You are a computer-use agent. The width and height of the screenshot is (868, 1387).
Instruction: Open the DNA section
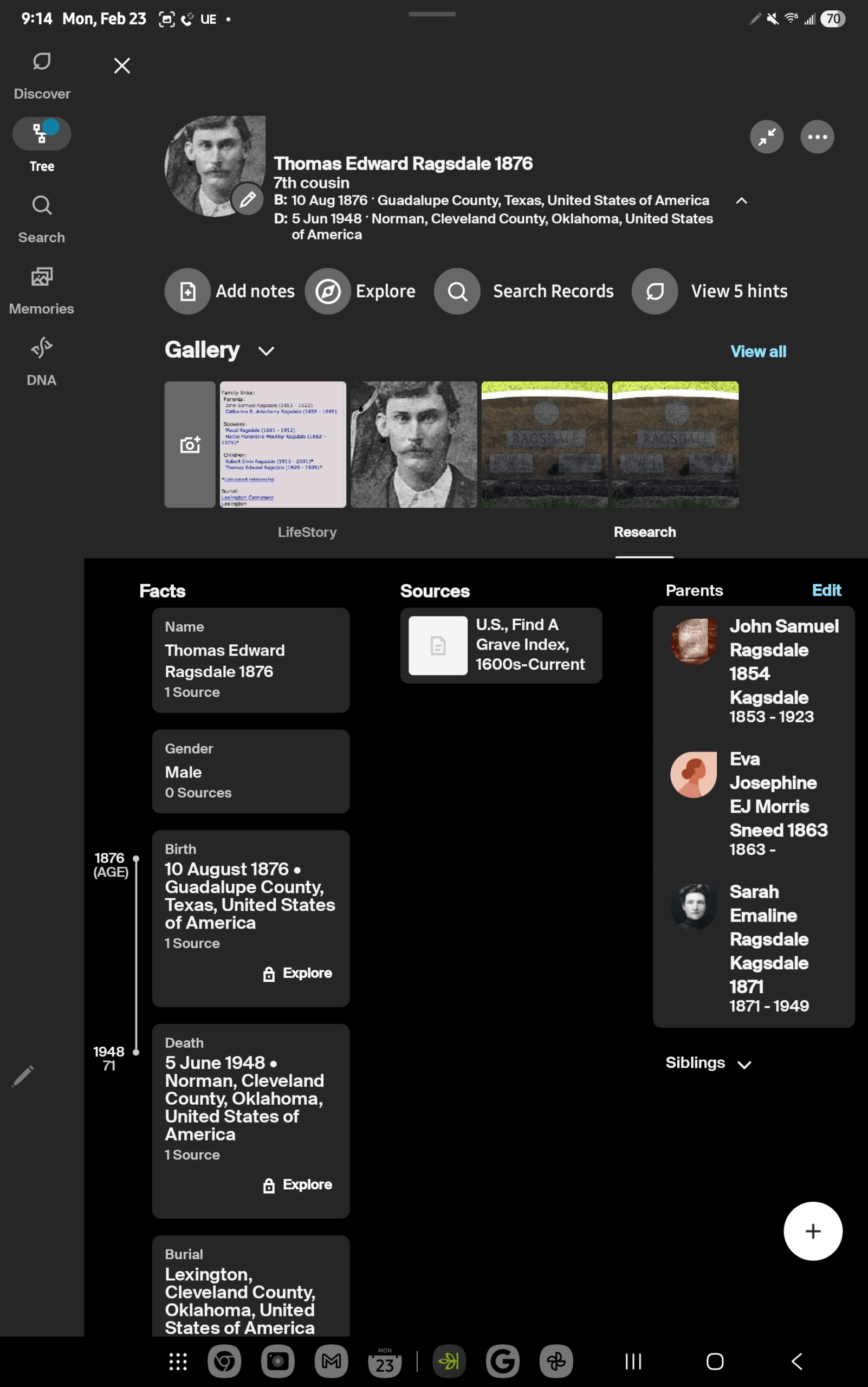click(41, 359)
